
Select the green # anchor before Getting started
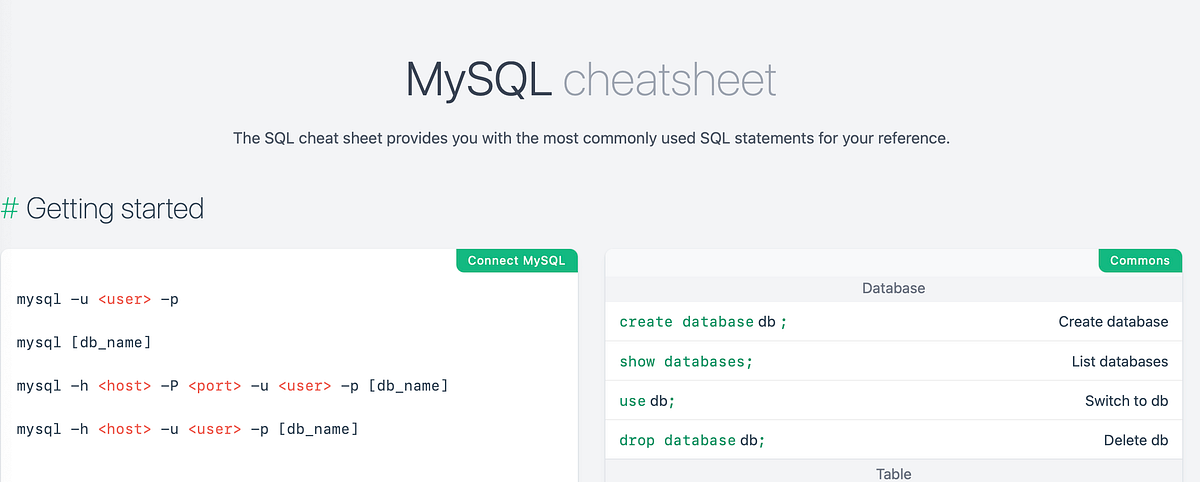(x=10, y=208)
